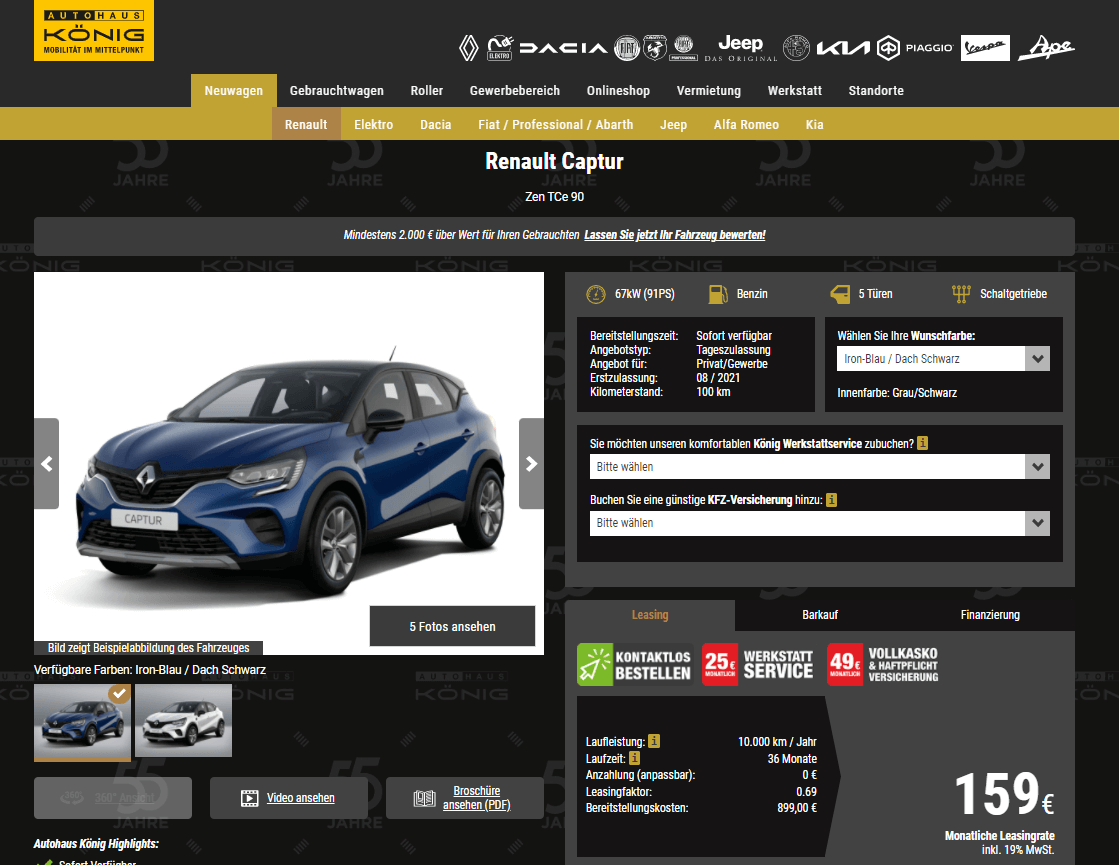Show the previous car photo
The width and height of the screenshot is (1119, 865).
pos(46,464)
